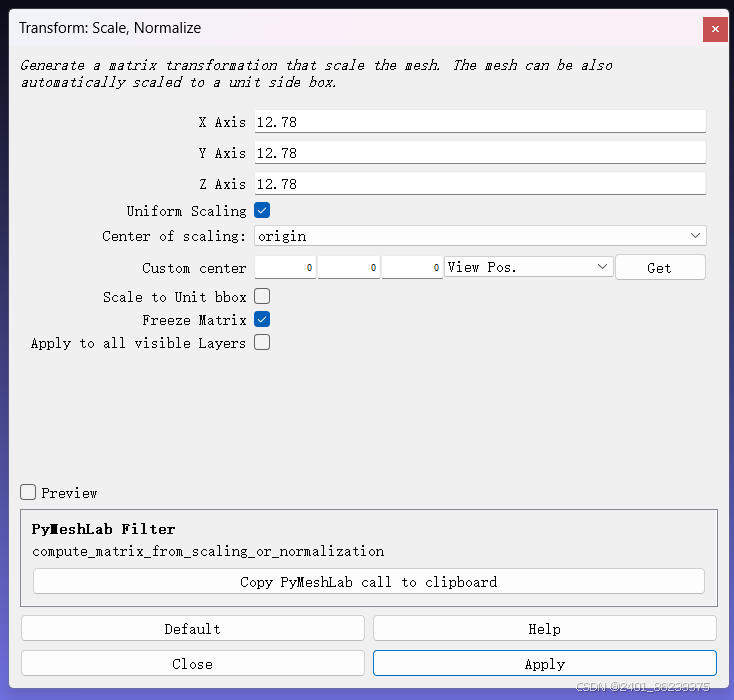This screenshot has height=700, width=734.
Task: Open the Help button
Action: point(544,628)
